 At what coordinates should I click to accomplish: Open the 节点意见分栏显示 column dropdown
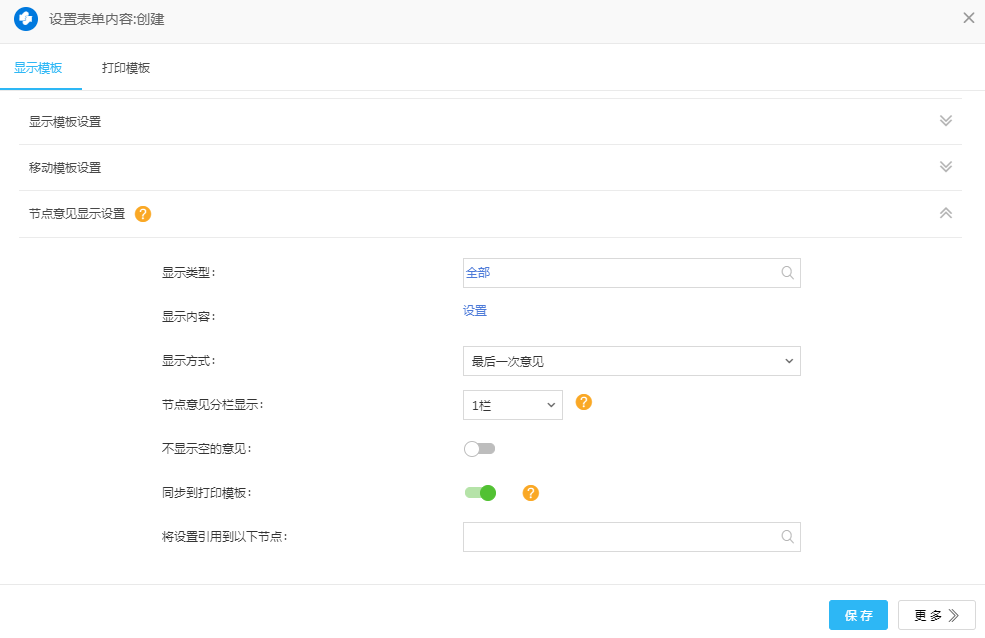pos(512,405)
